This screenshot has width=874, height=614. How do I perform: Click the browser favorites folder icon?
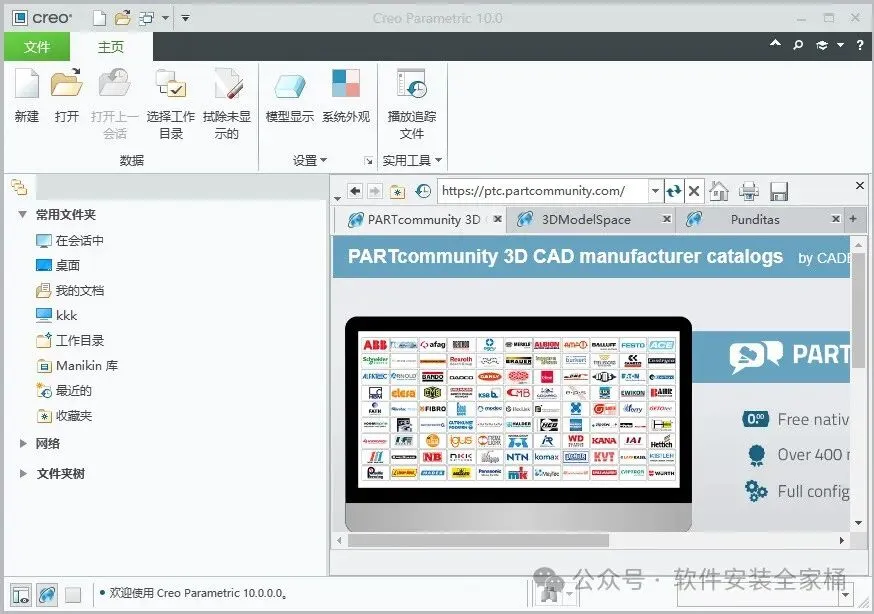point(397,192)
